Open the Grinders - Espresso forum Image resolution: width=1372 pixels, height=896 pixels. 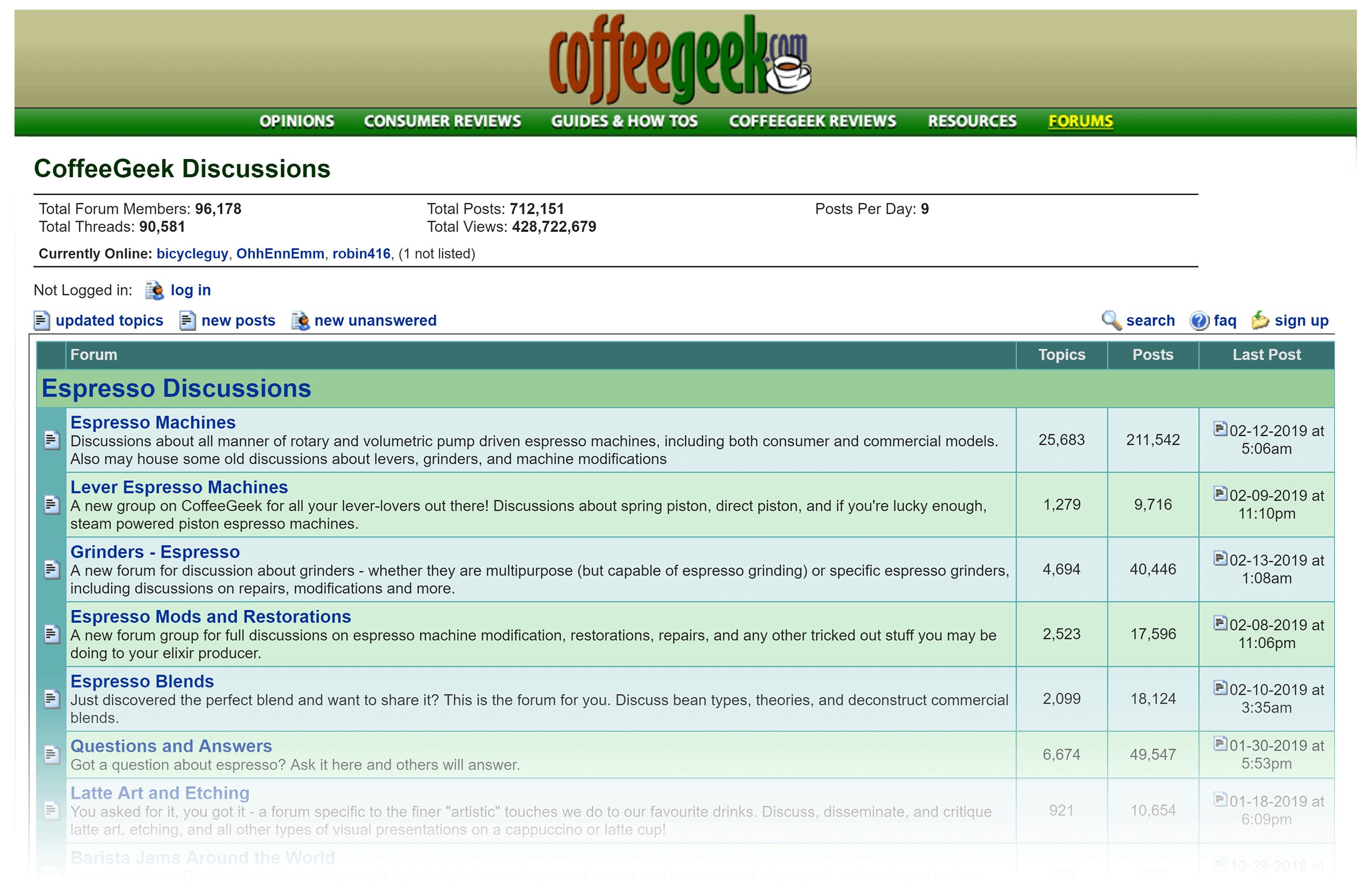click(155, 552)
